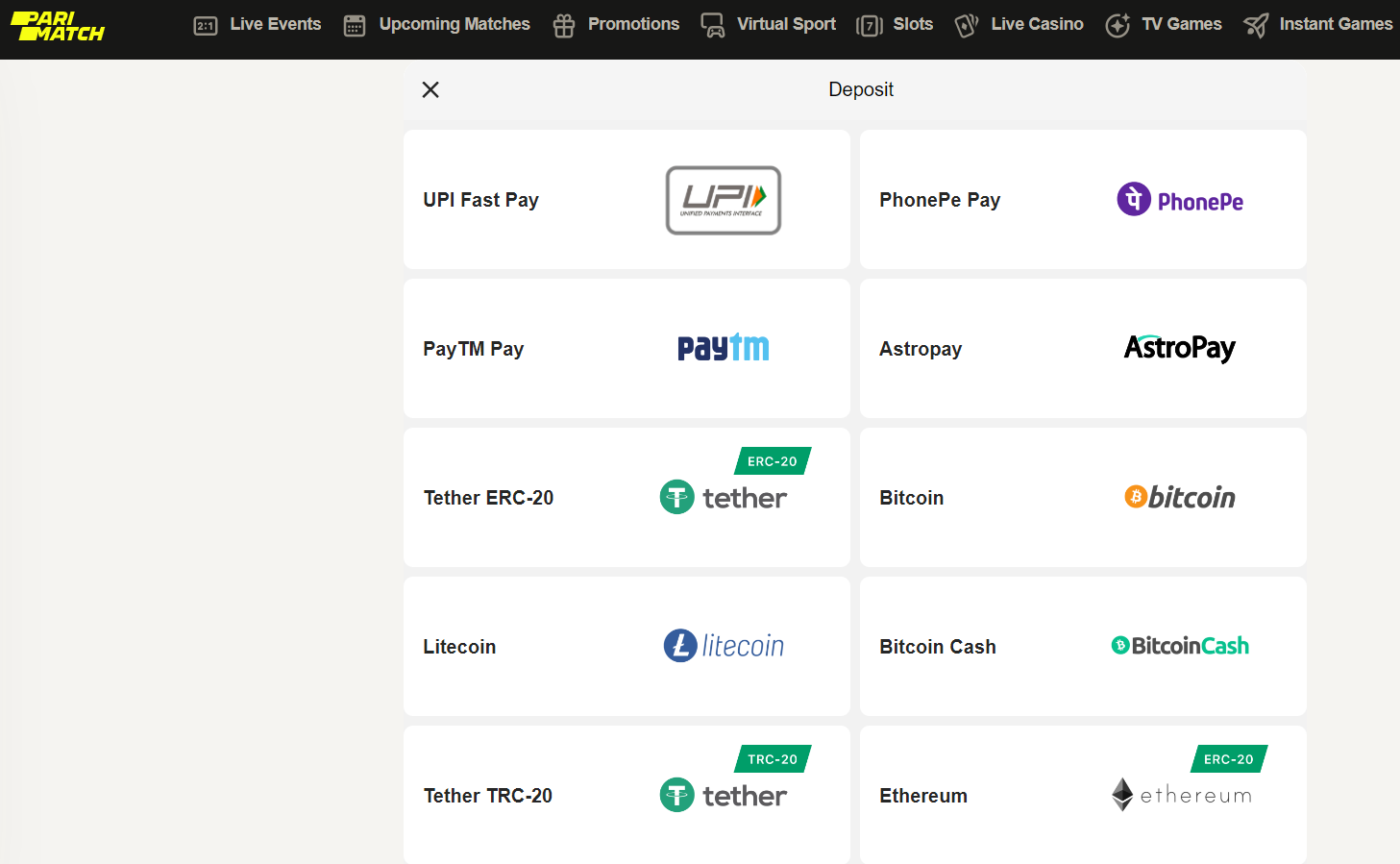Close the Deposit panel

tap(430, 89)
